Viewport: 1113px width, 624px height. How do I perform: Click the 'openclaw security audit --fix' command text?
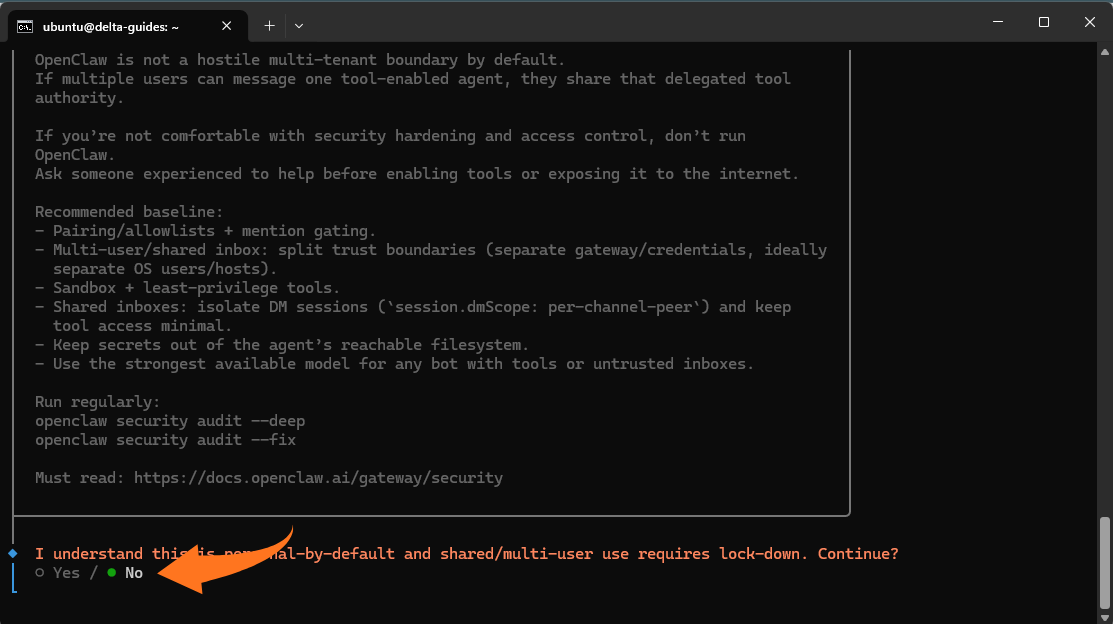coord(165,440)
